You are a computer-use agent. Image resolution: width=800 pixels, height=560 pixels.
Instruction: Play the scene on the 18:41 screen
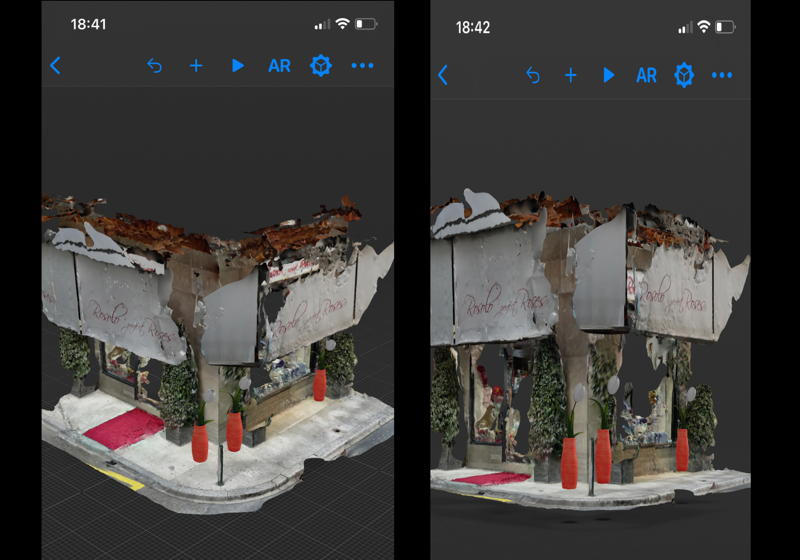coord(237,66)
